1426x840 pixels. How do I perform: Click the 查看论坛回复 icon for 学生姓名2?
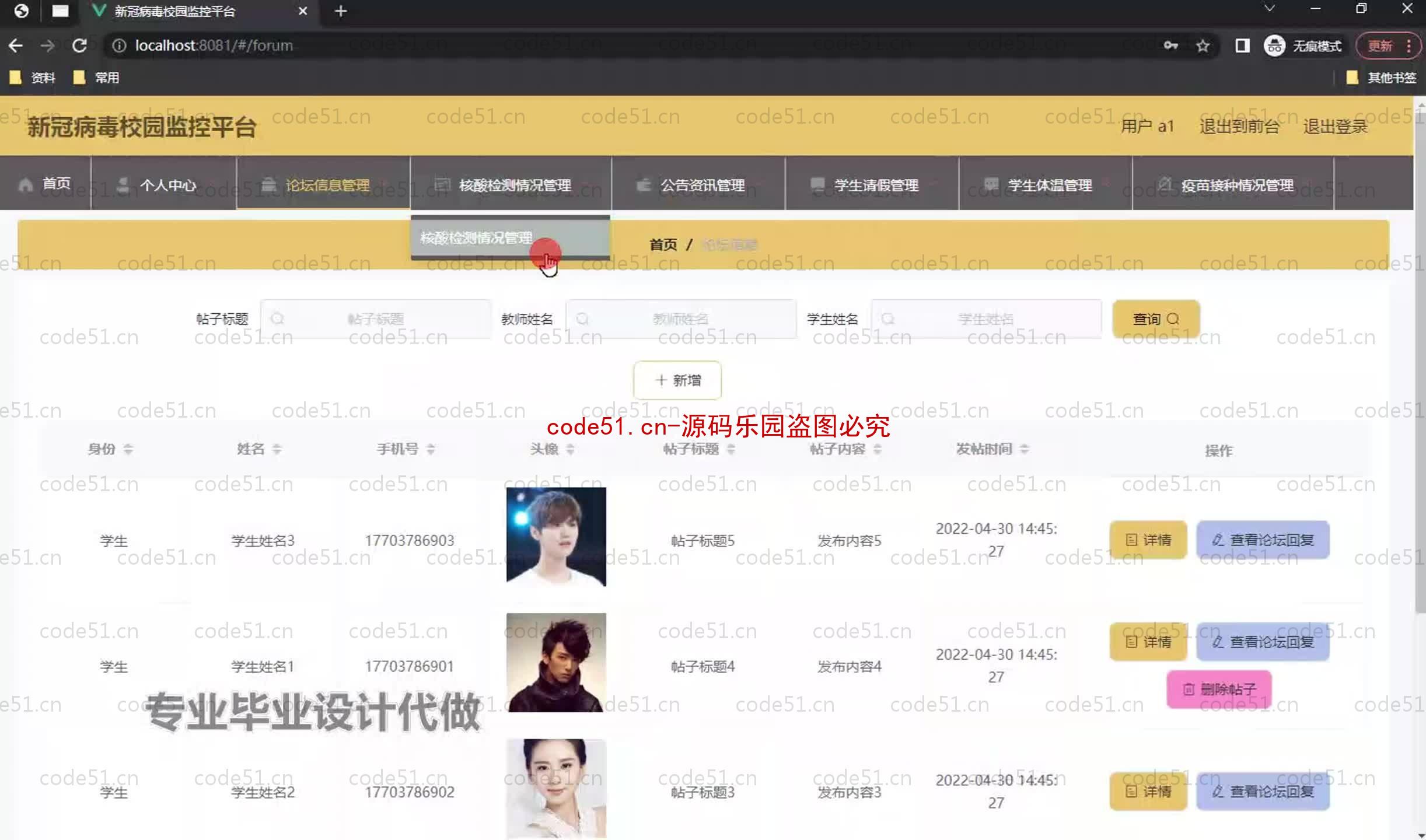(1262, 792)
